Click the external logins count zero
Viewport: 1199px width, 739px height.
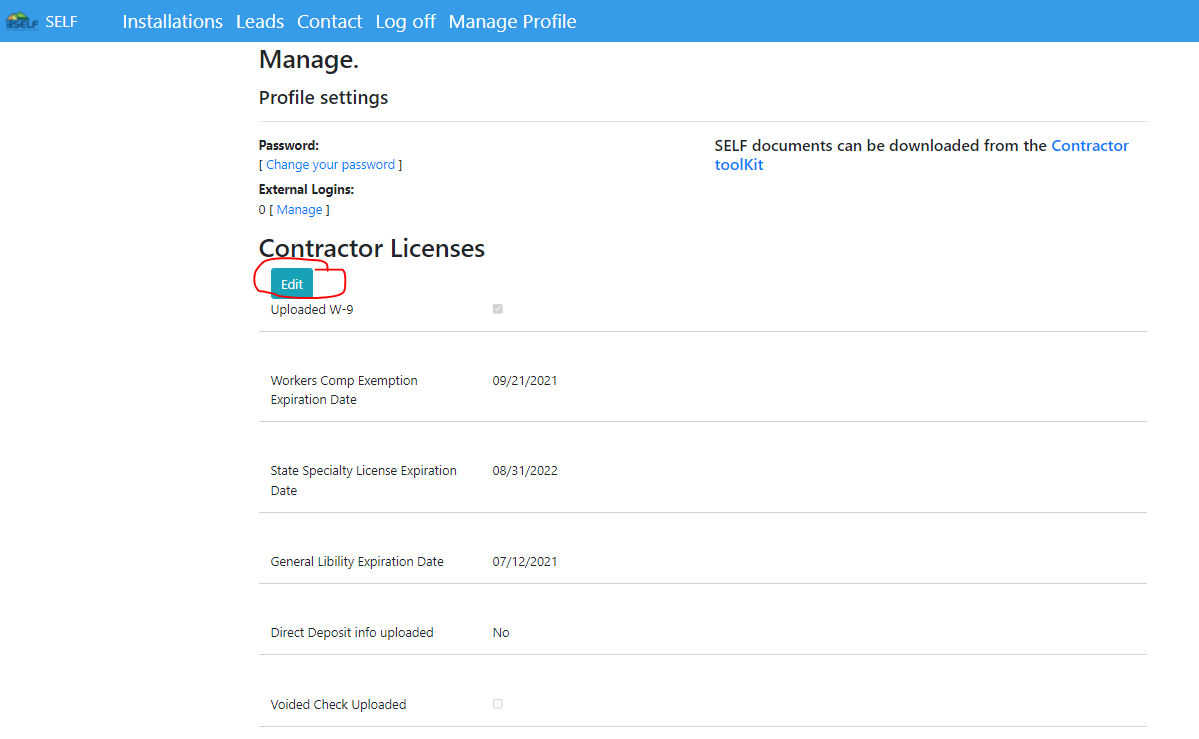(262, 209)
